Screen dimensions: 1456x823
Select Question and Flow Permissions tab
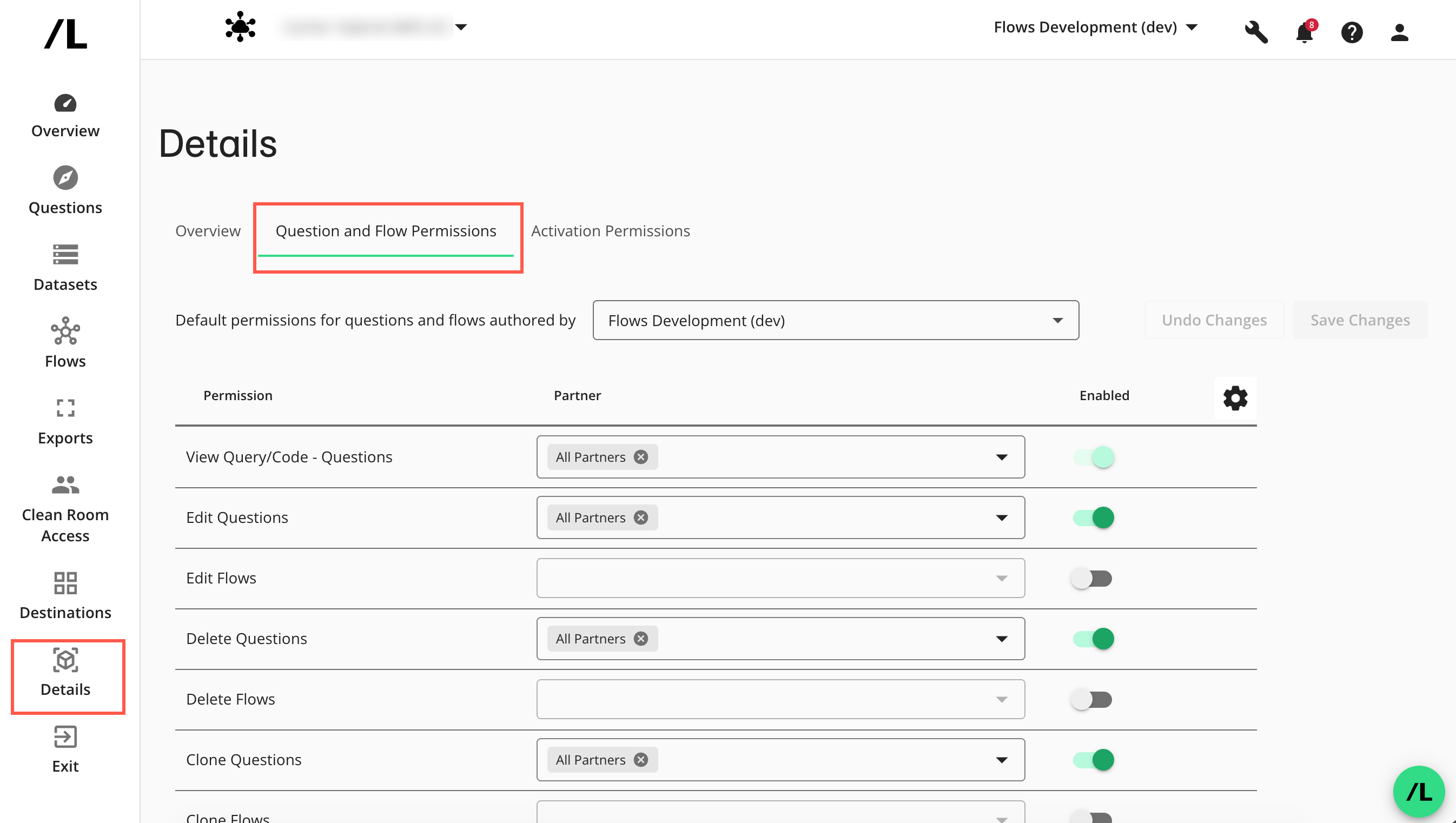click(x=386, y=230)
